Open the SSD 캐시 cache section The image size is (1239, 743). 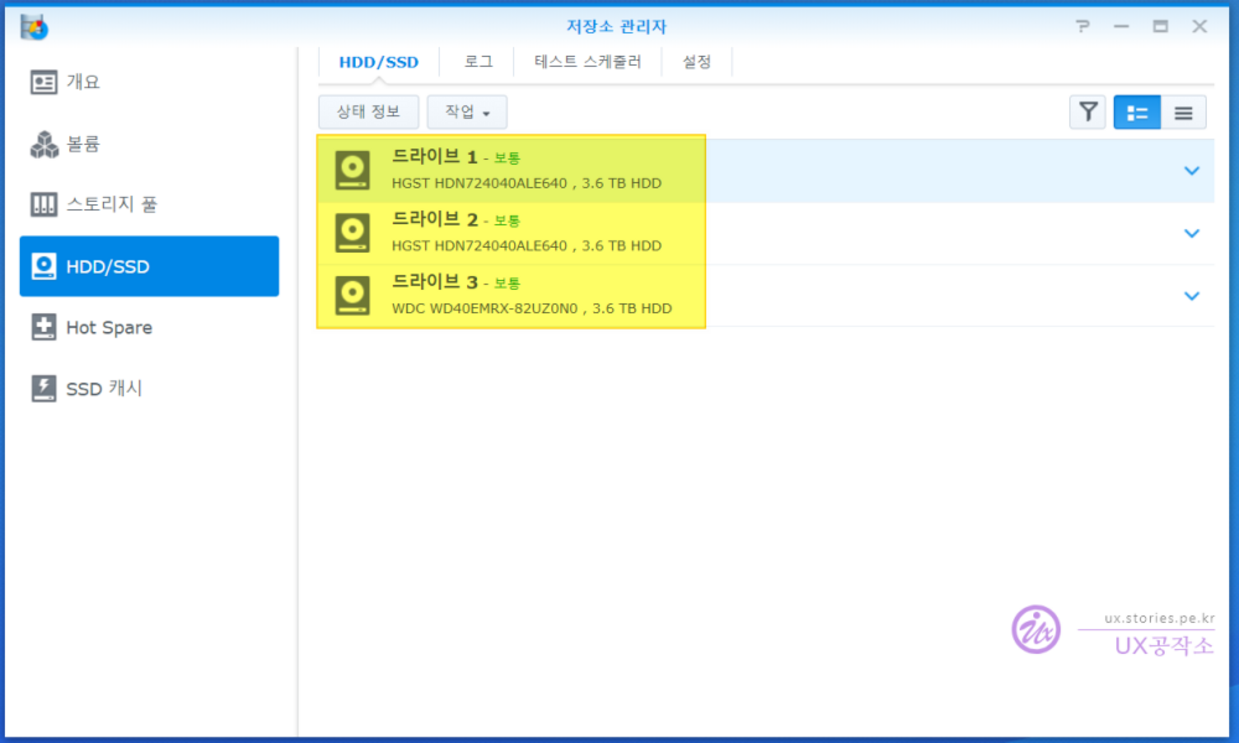(103, 389)
